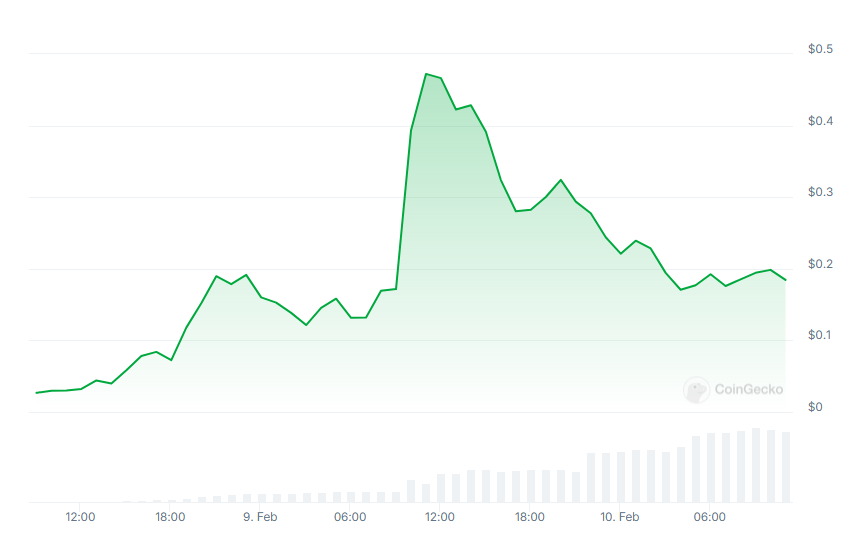Click the leftmost start of the price line
The image size is (846, 536).
tap(37, 392)
